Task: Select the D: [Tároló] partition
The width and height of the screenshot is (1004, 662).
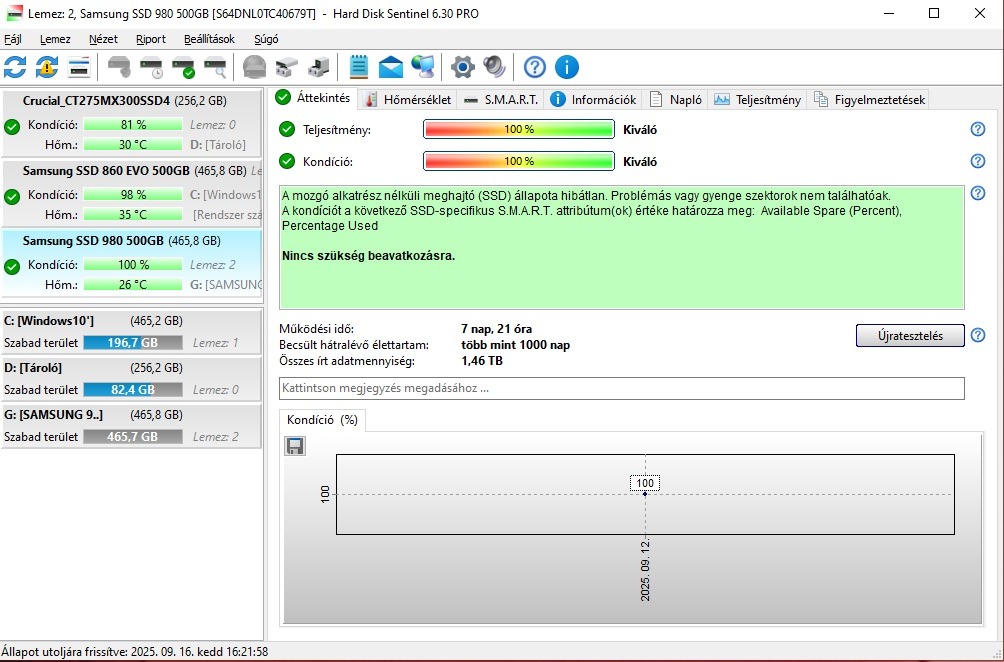Action: (131, 378)
